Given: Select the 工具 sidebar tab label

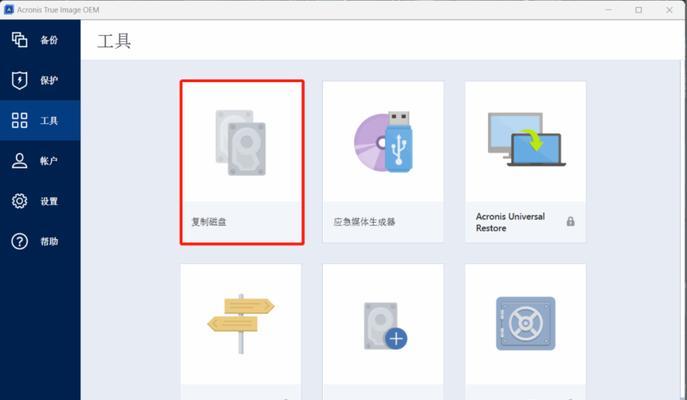Looking at the screenshot, I should [x=49, y=120].
